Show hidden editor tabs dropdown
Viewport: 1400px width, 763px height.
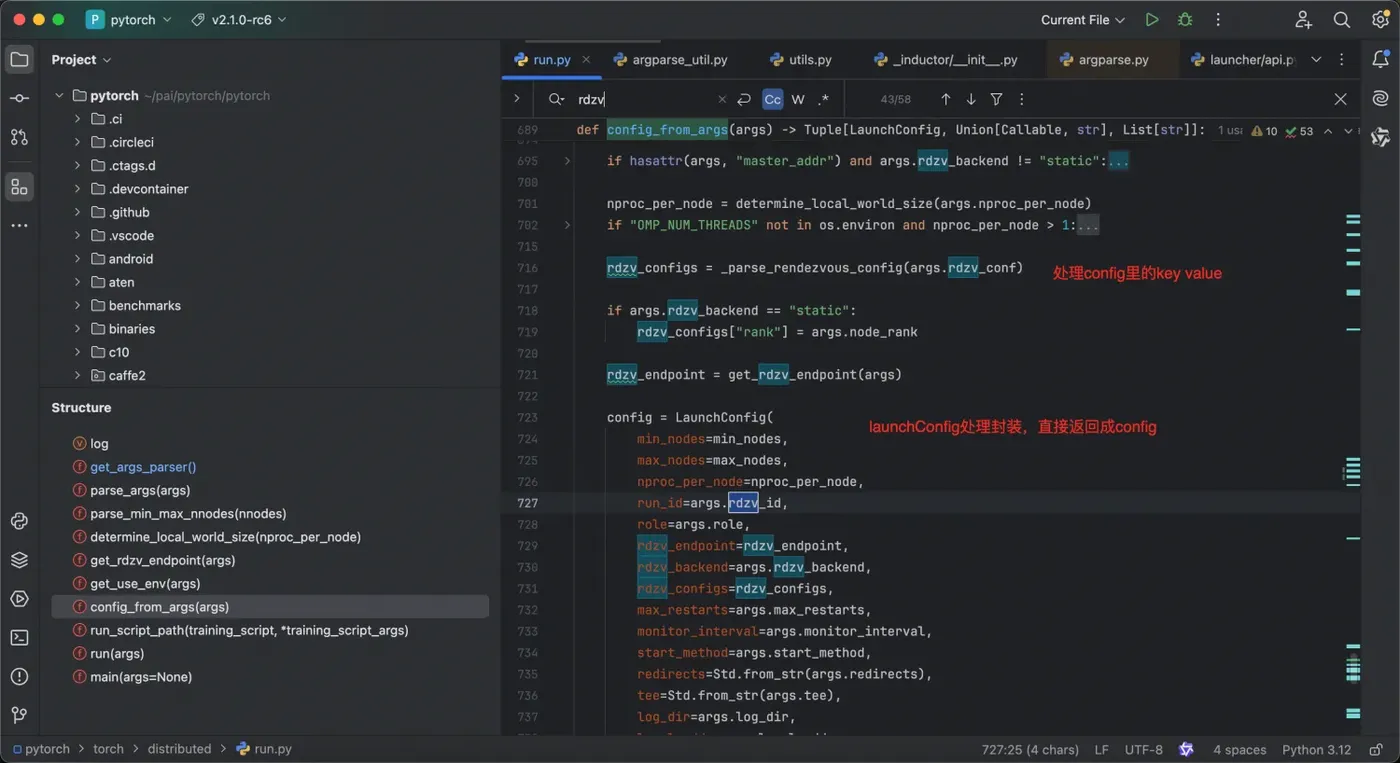point(1316,60)
